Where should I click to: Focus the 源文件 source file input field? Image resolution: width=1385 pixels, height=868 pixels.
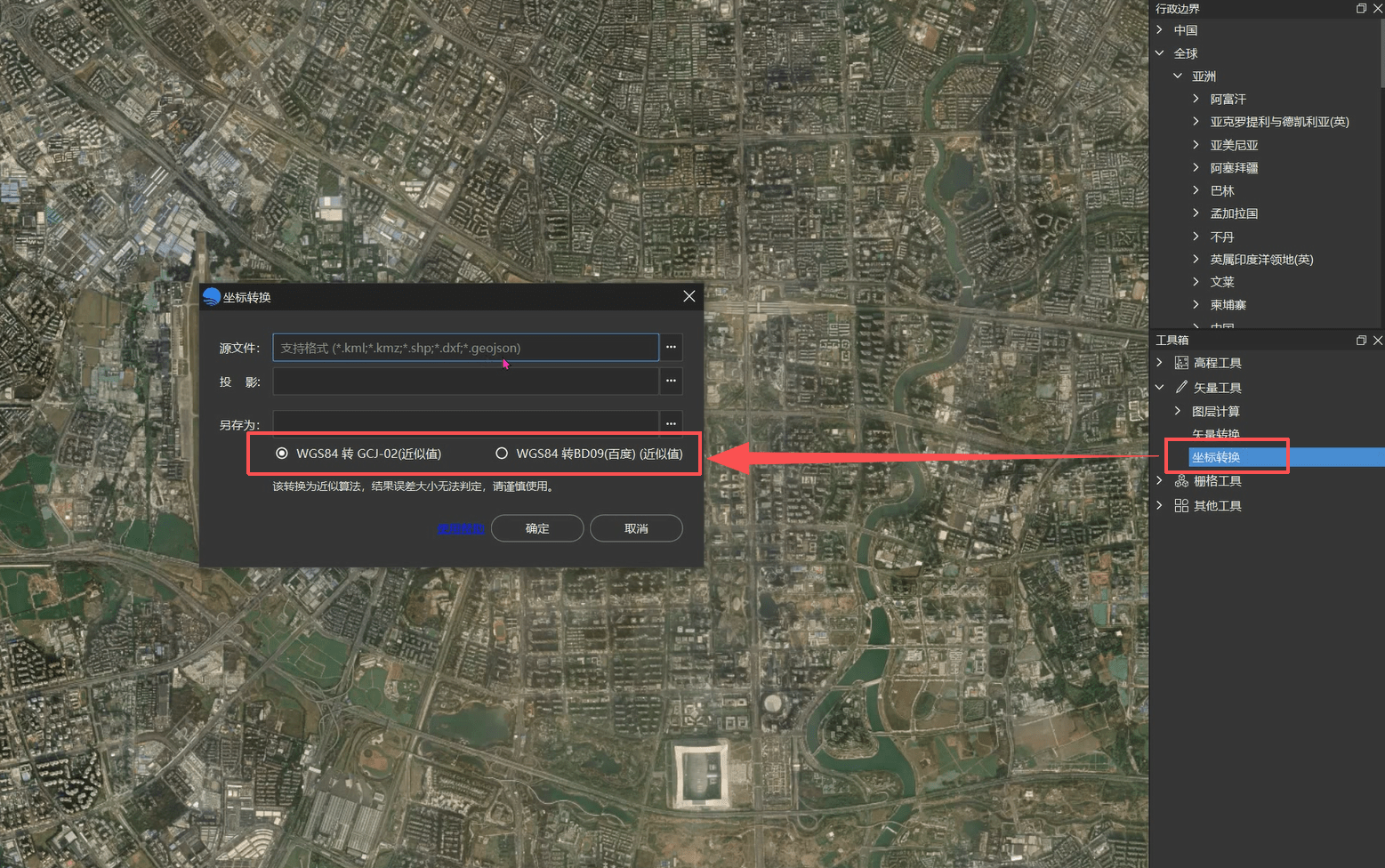pyautogui.click(x=465, y=347)
